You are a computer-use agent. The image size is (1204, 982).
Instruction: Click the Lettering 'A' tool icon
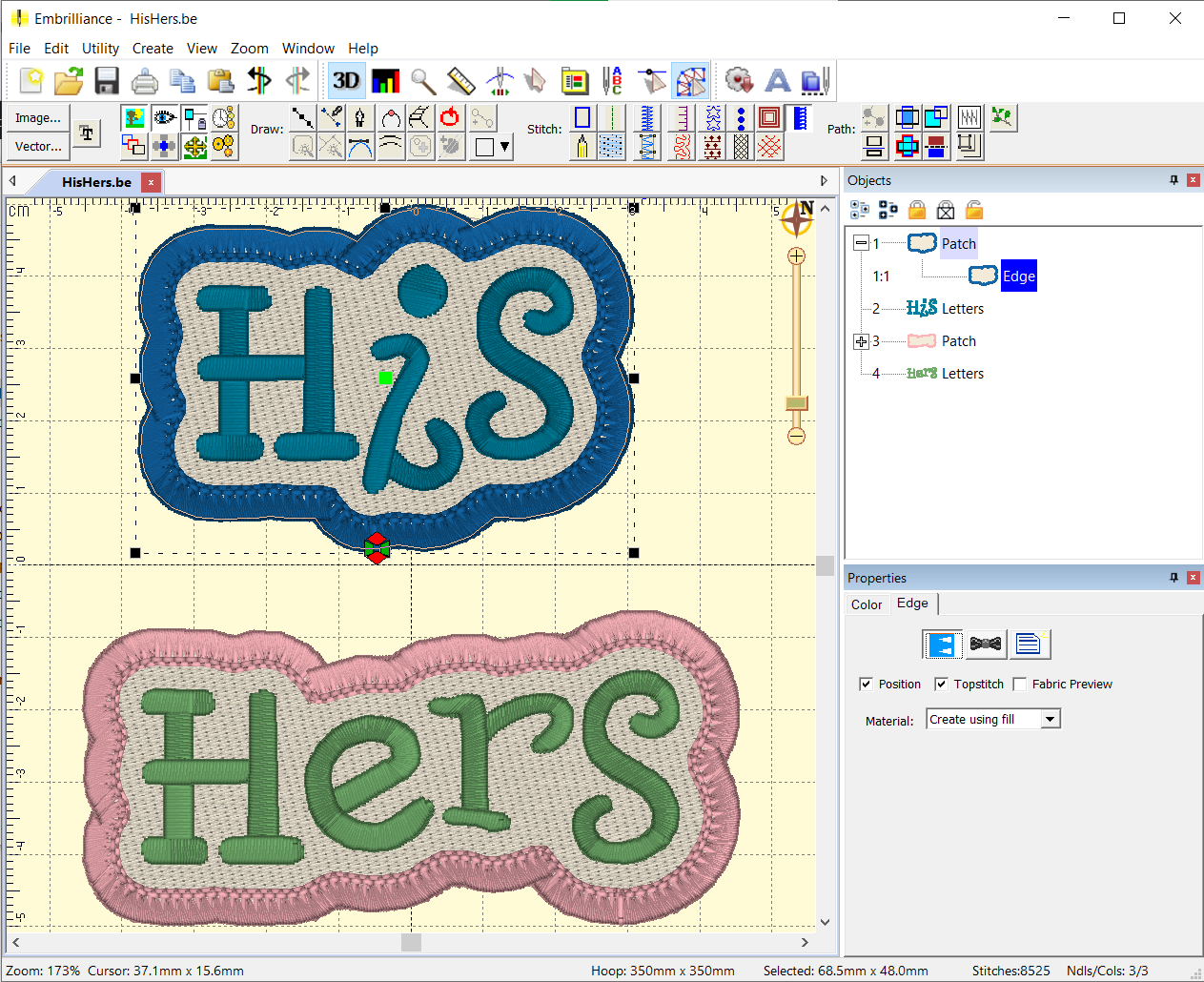(x=778, y=81)
